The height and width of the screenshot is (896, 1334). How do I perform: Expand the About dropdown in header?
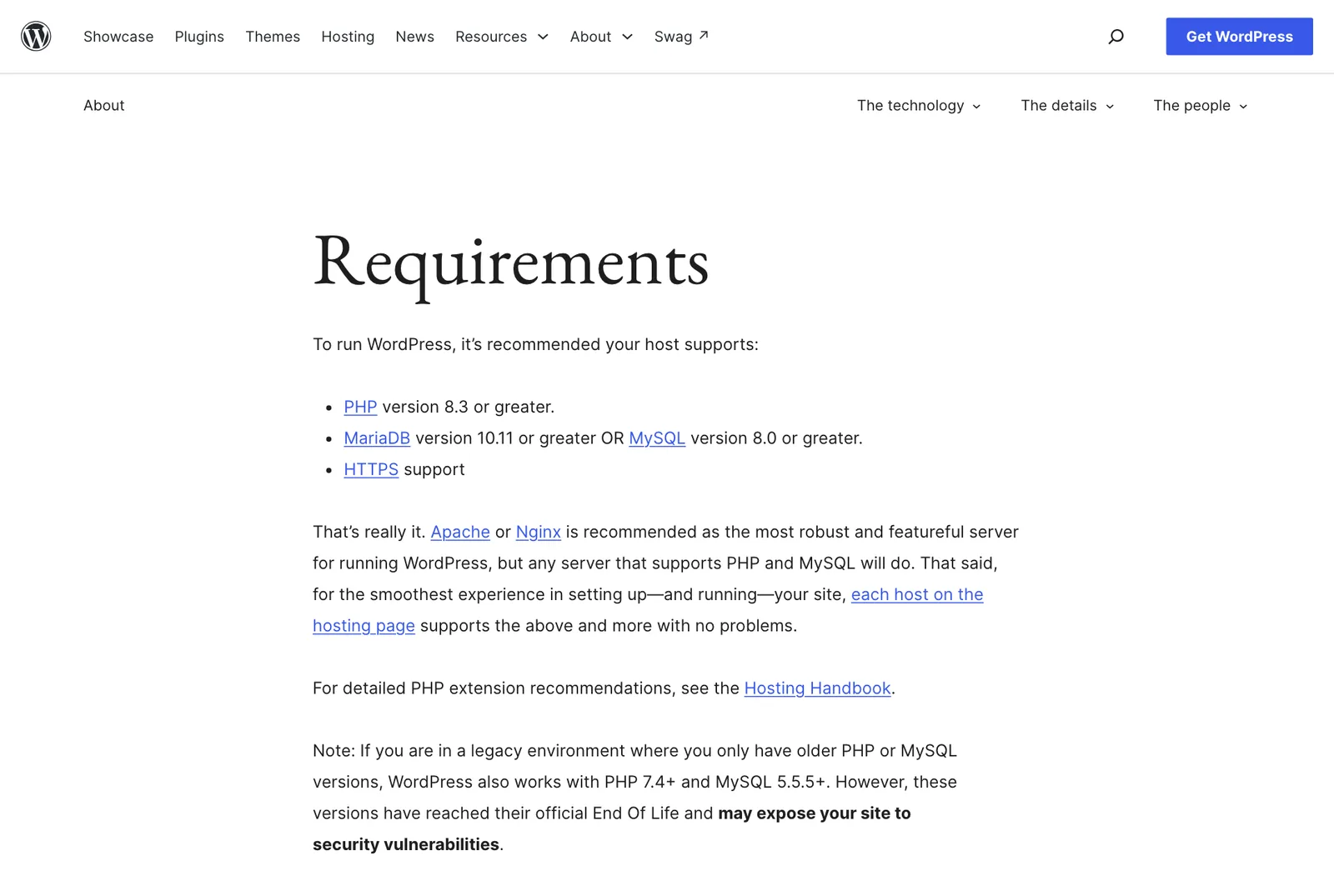click(x=601, y=37)
